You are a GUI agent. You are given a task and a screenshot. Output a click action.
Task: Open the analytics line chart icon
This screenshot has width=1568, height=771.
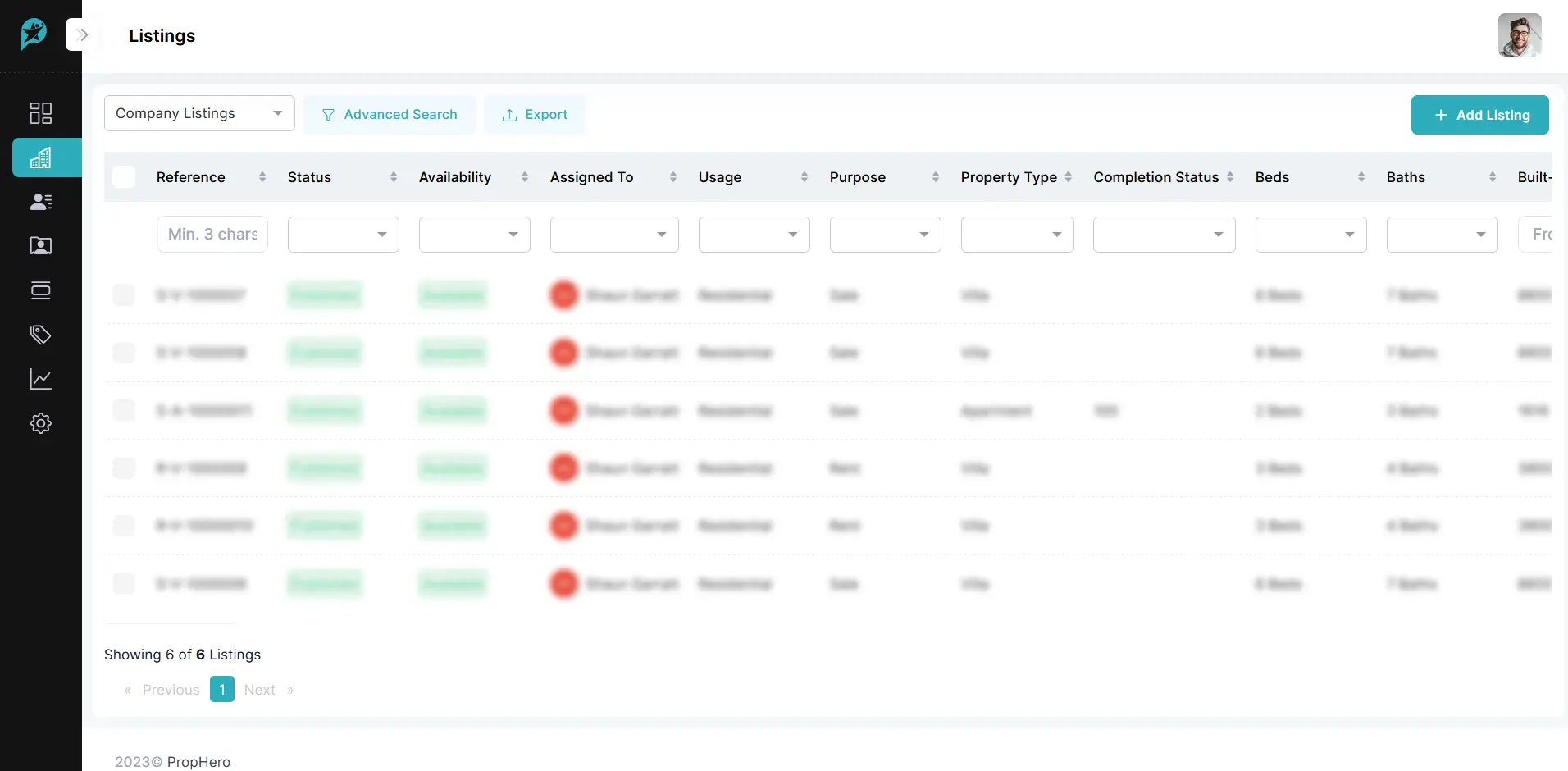pyautogui.click(x=40, y=379)
